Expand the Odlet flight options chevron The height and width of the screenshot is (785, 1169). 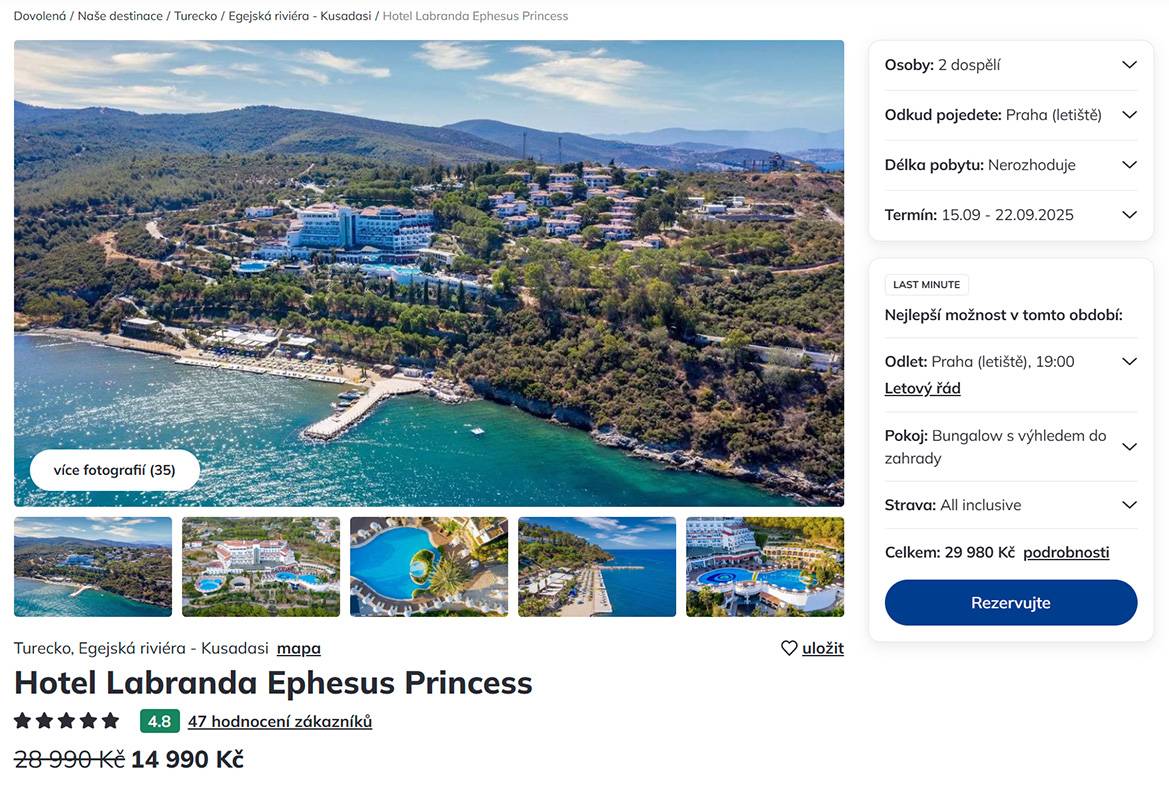(x=1129, y=362)
